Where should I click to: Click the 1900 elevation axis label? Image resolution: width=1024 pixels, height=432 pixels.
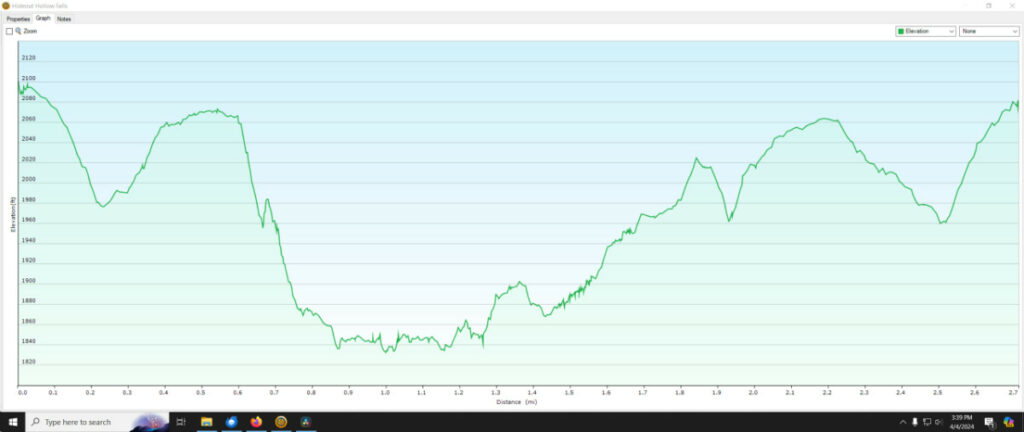pyautogui.click(x=29, y=281)
